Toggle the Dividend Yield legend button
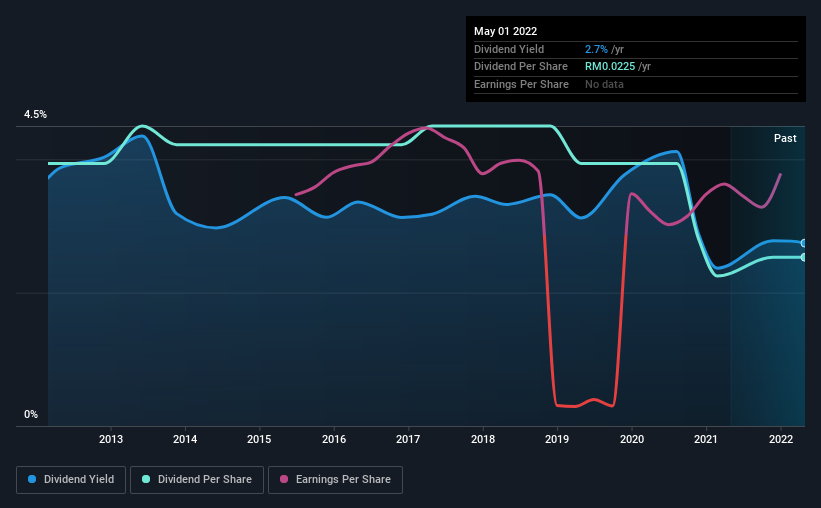The image size is (821, 508). [x=71, y=480]
